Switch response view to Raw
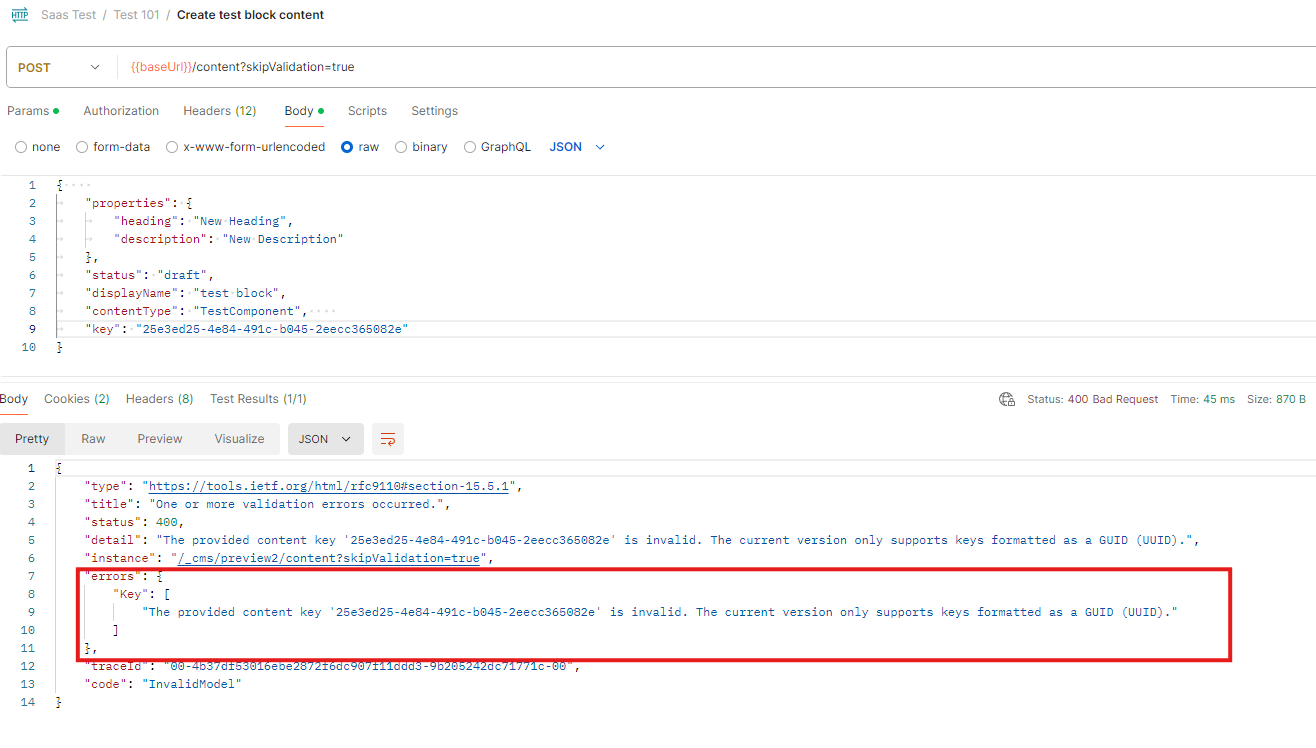Image resolution: width=1316 pixels, height=748 pixels. [93, 439]
